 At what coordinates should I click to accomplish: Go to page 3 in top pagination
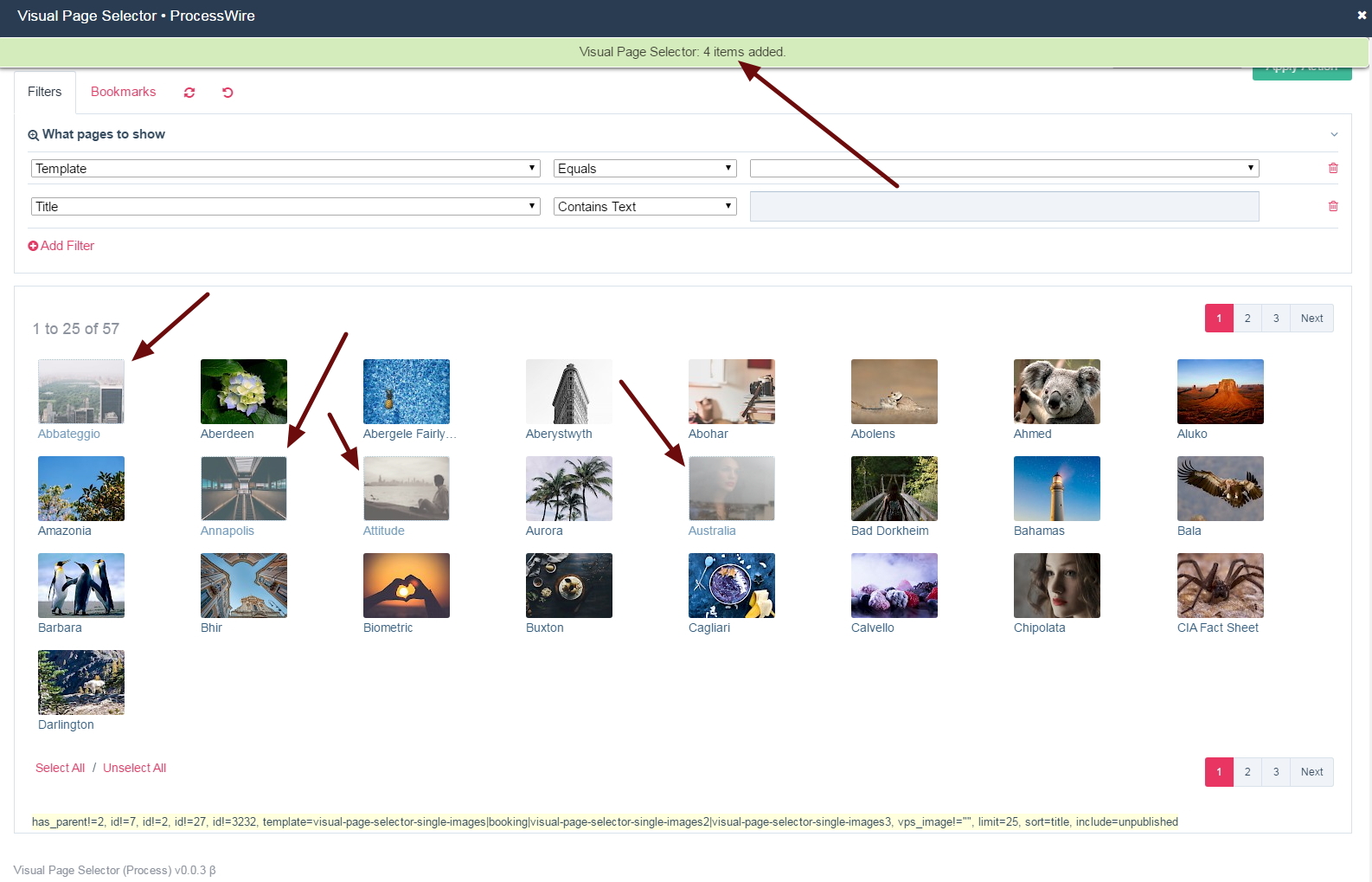[1276, 319]
